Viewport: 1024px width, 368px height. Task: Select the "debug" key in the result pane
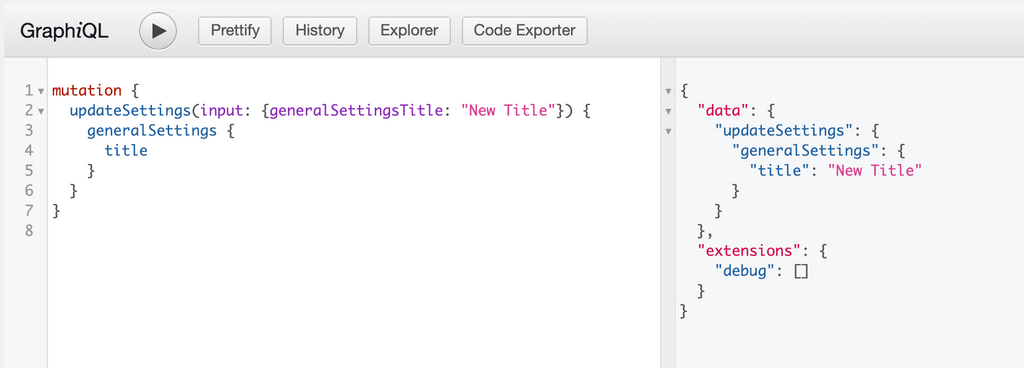(744, 271)
